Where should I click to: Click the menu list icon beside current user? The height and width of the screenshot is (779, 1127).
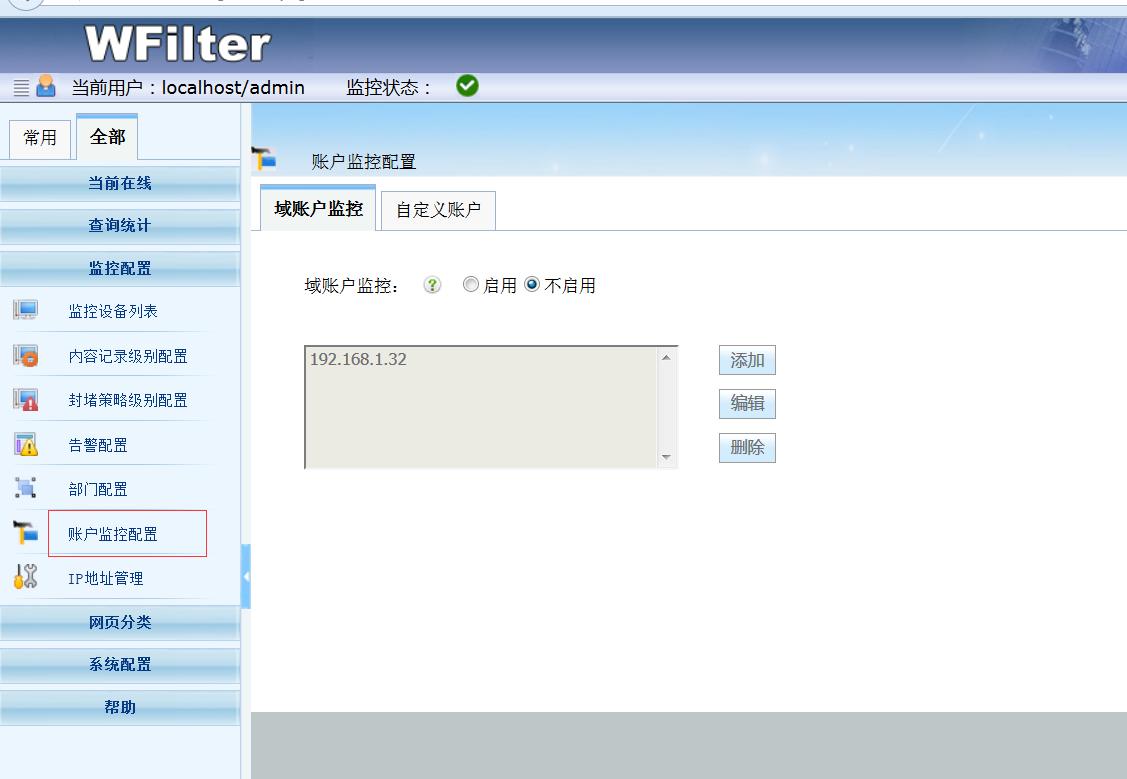(x=21, y=87)
